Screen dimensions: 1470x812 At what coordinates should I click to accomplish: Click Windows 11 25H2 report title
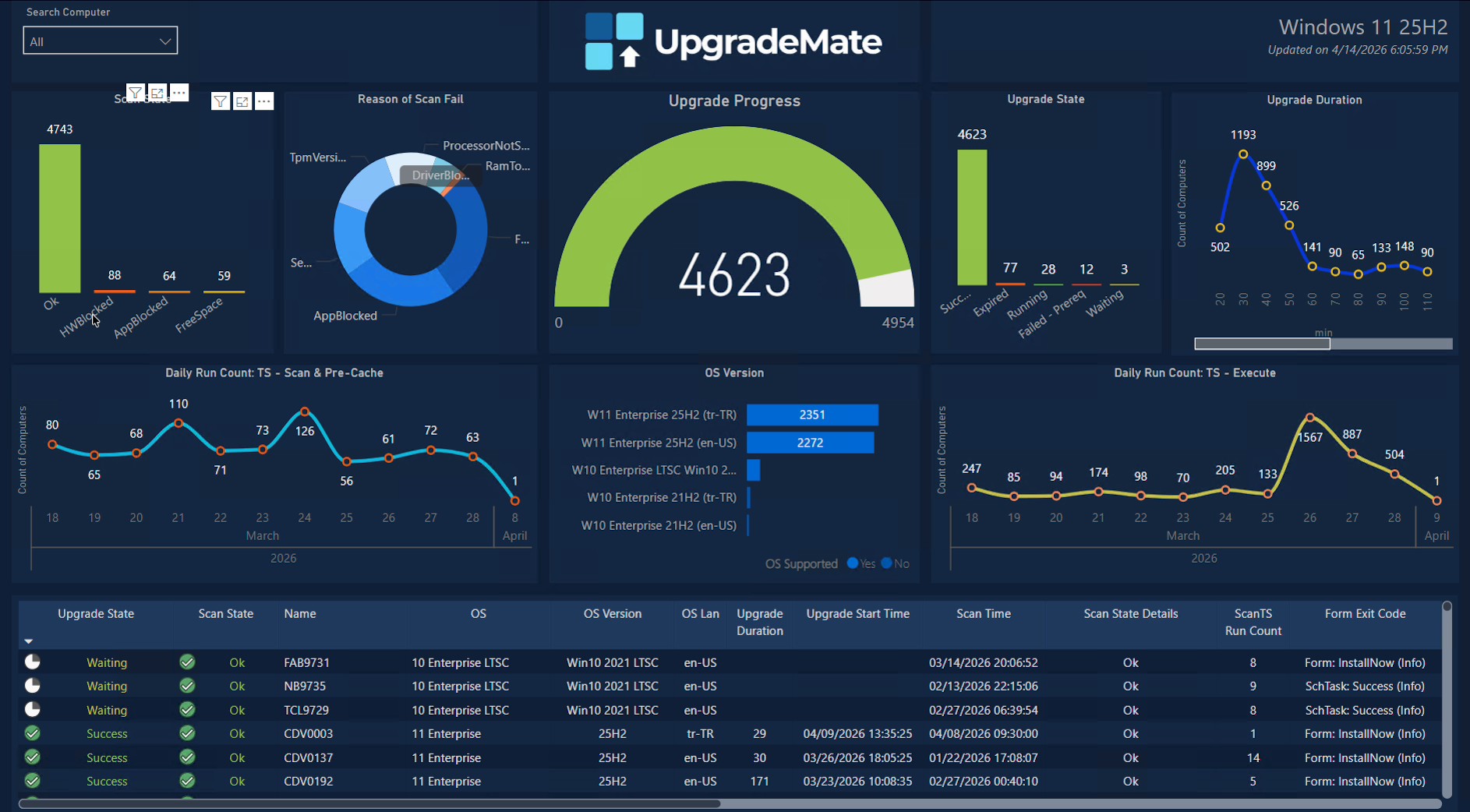click(x=1363, y=27)
